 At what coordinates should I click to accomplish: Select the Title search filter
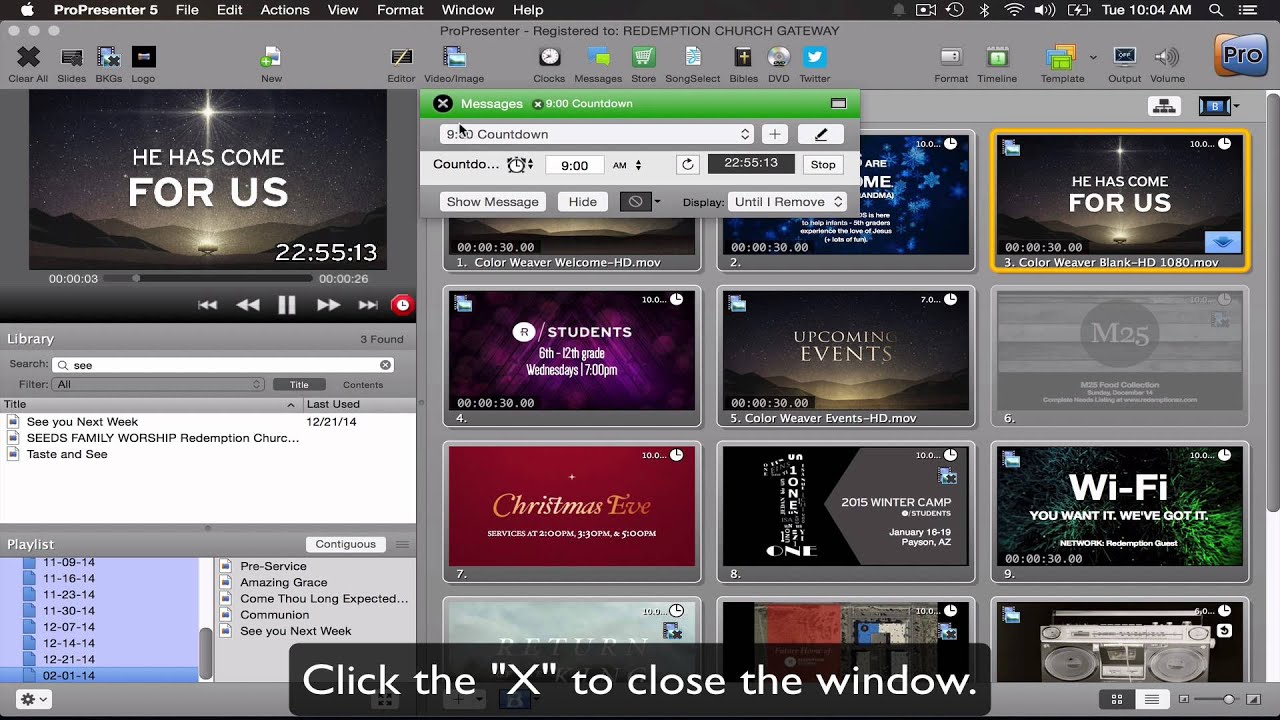point(299,384)
